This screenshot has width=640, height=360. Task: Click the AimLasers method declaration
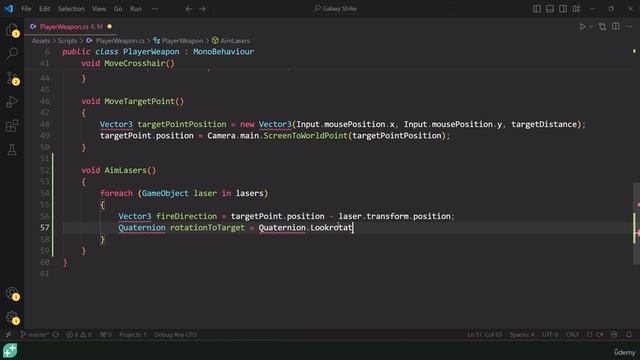[118, 170]
